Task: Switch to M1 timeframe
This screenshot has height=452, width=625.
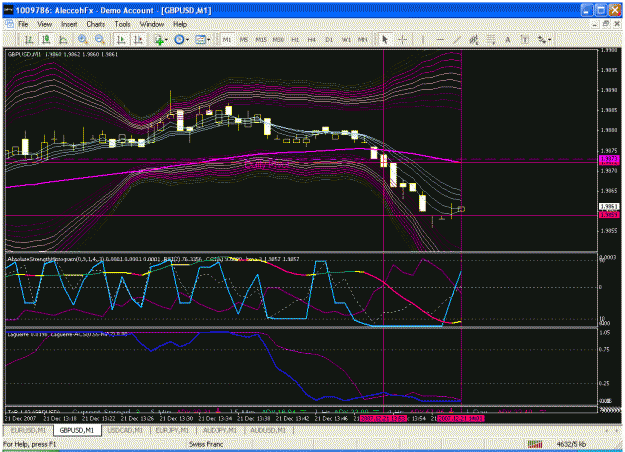Action: (227, 39)
